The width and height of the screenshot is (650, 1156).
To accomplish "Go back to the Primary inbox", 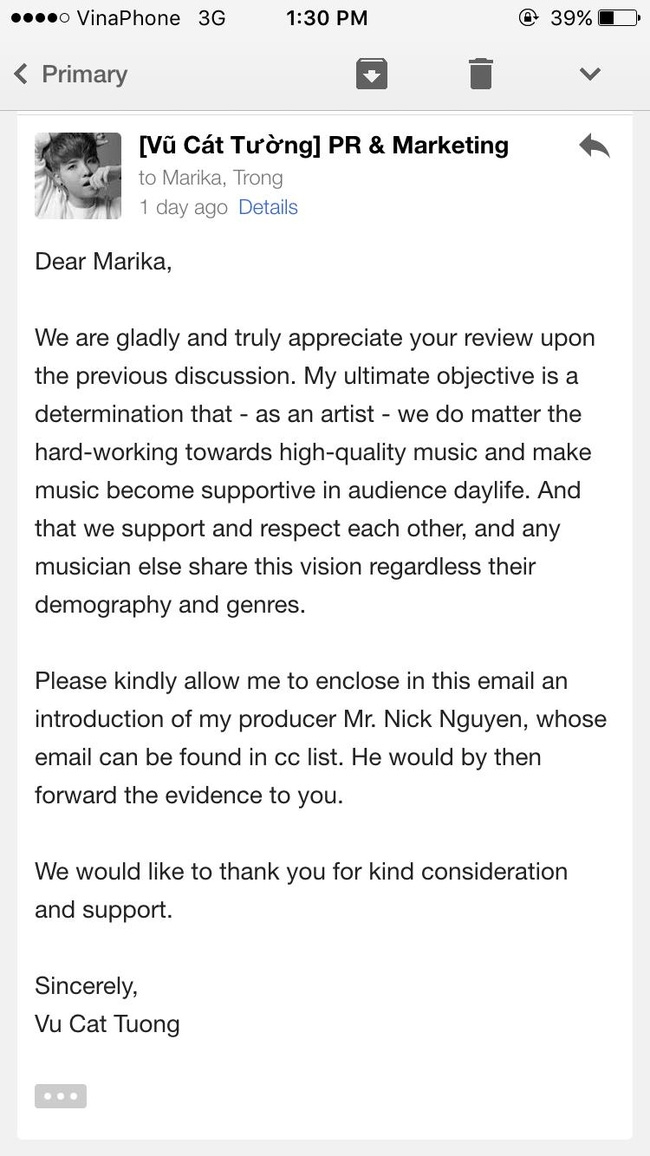I will pyautogui.click(x=71, y=74).
